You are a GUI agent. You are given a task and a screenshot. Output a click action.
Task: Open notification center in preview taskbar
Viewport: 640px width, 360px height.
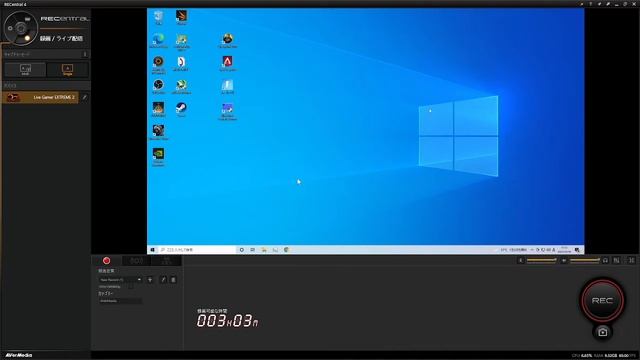tap(577, 249)
